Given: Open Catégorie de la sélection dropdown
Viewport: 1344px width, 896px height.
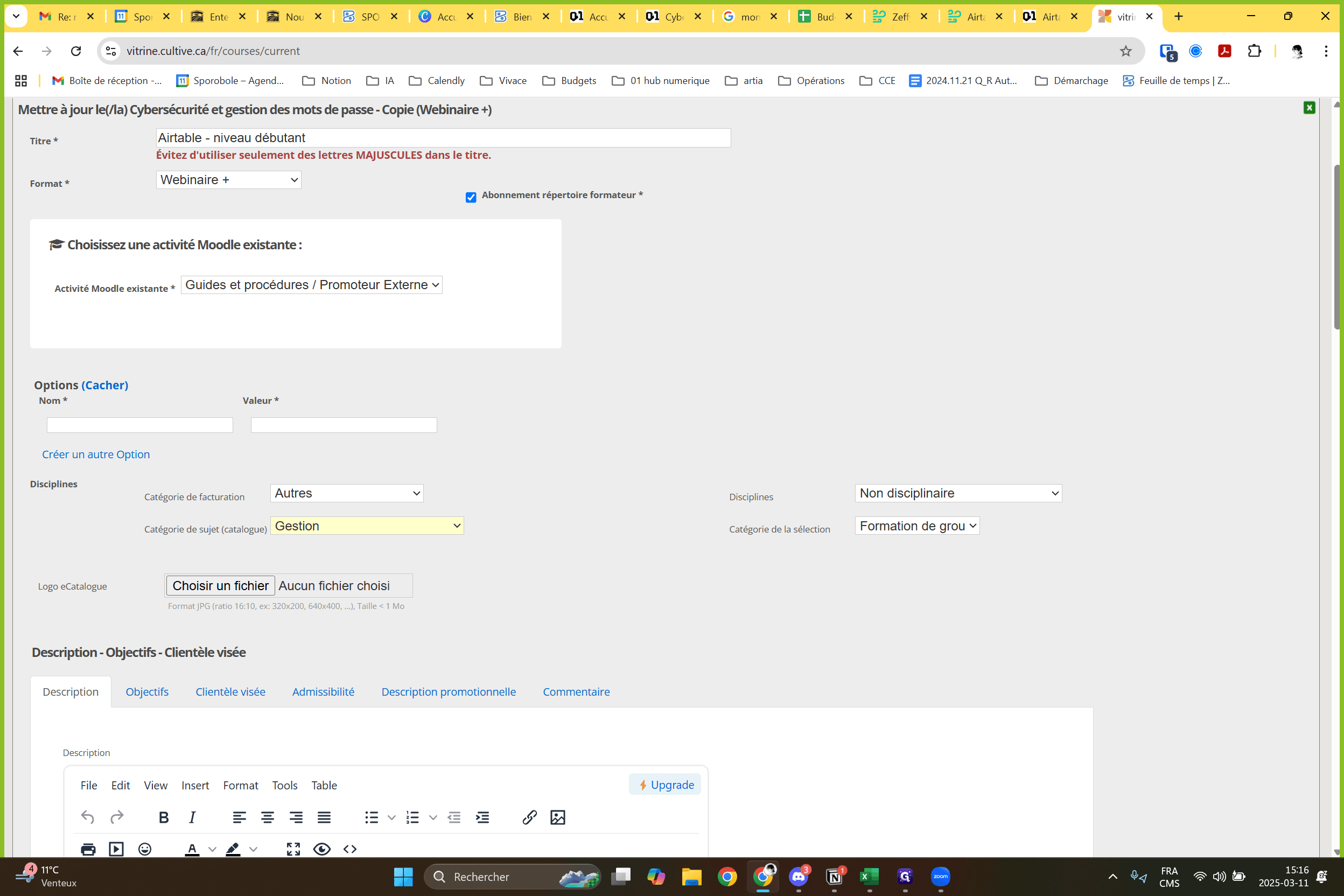Looking at the screenshot, I should click(917, 526).
